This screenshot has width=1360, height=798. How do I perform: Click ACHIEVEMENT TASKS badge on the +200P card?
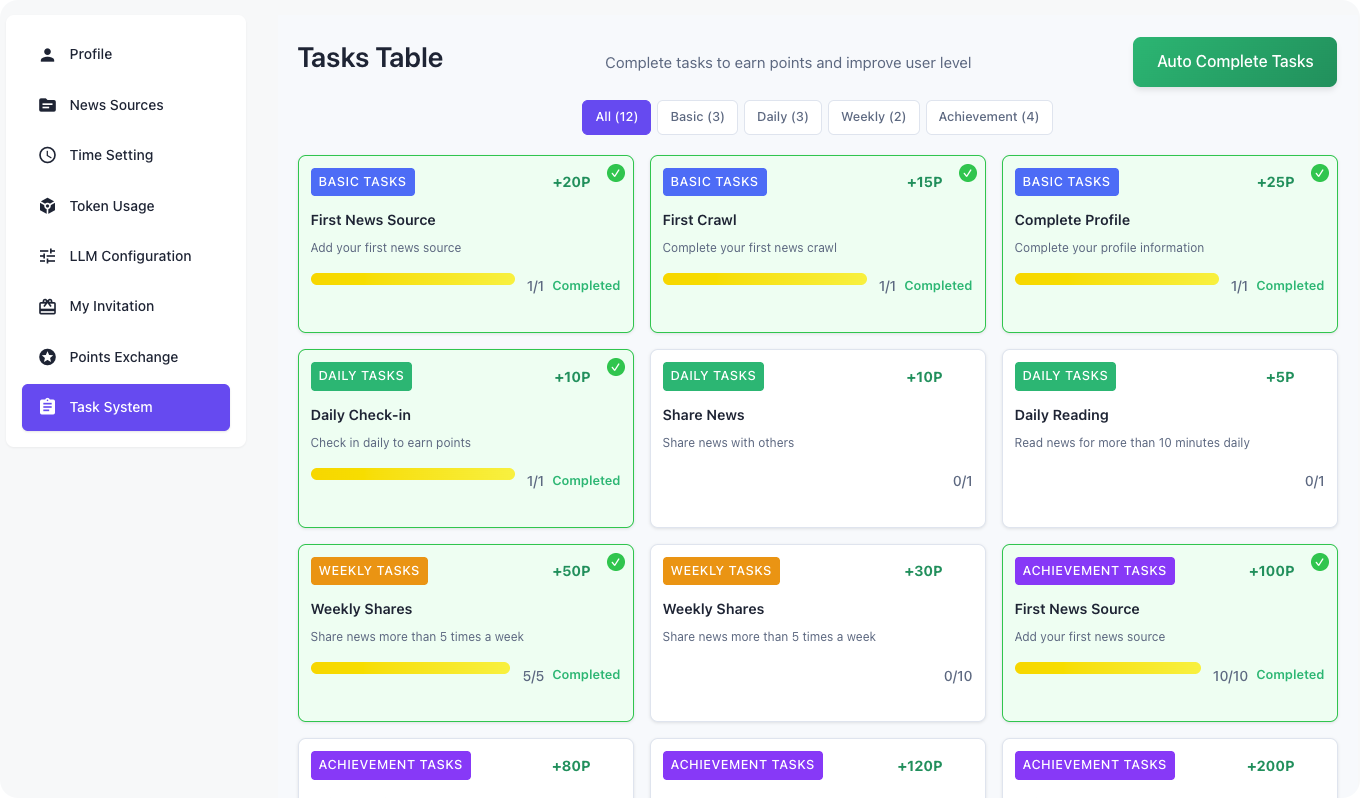pyautogui.click(x=1095, y=765)
